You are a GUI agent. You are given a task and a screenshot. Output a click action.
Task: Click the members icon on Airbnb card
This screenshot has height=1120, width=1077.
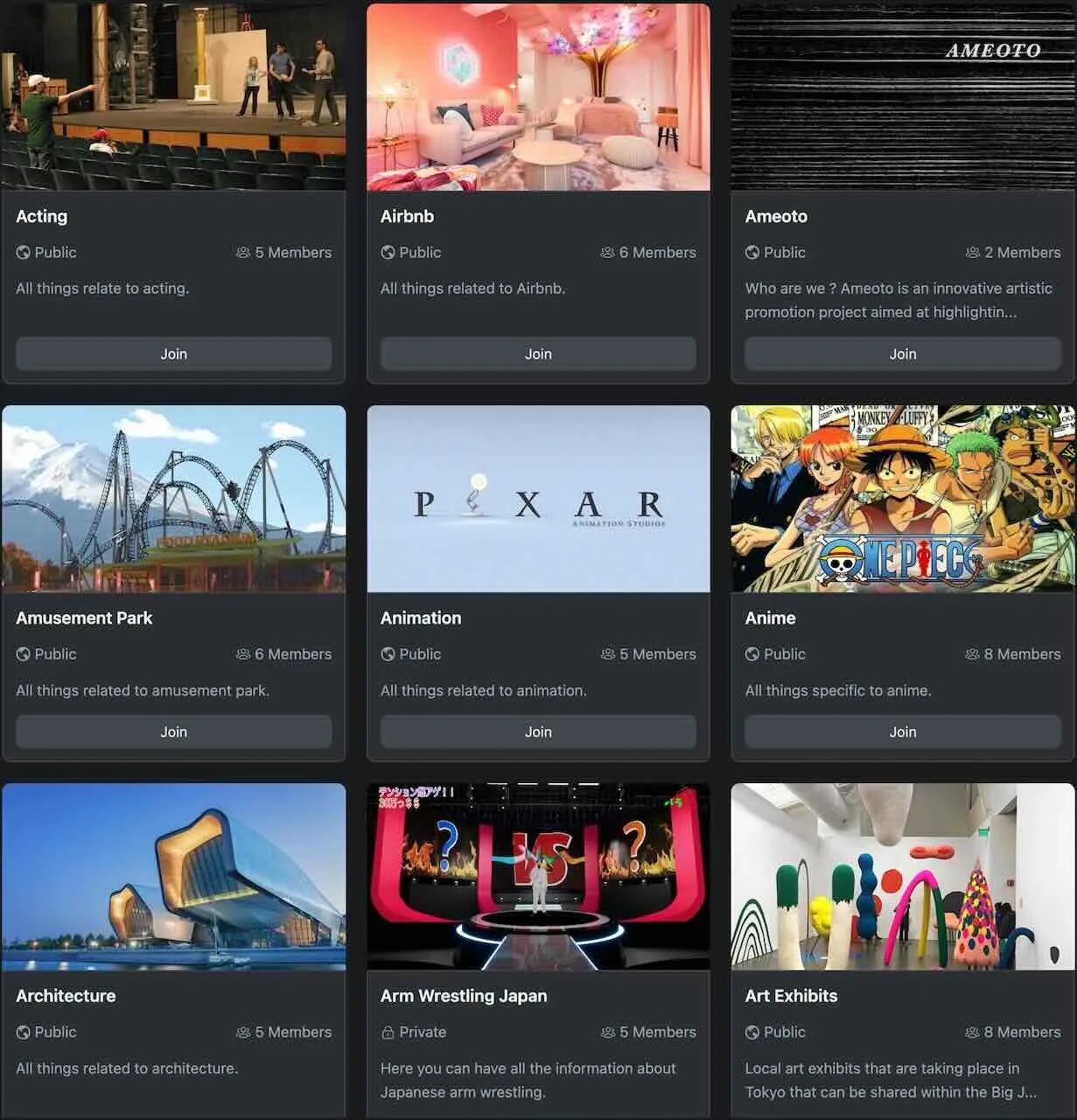click(607, 253)
